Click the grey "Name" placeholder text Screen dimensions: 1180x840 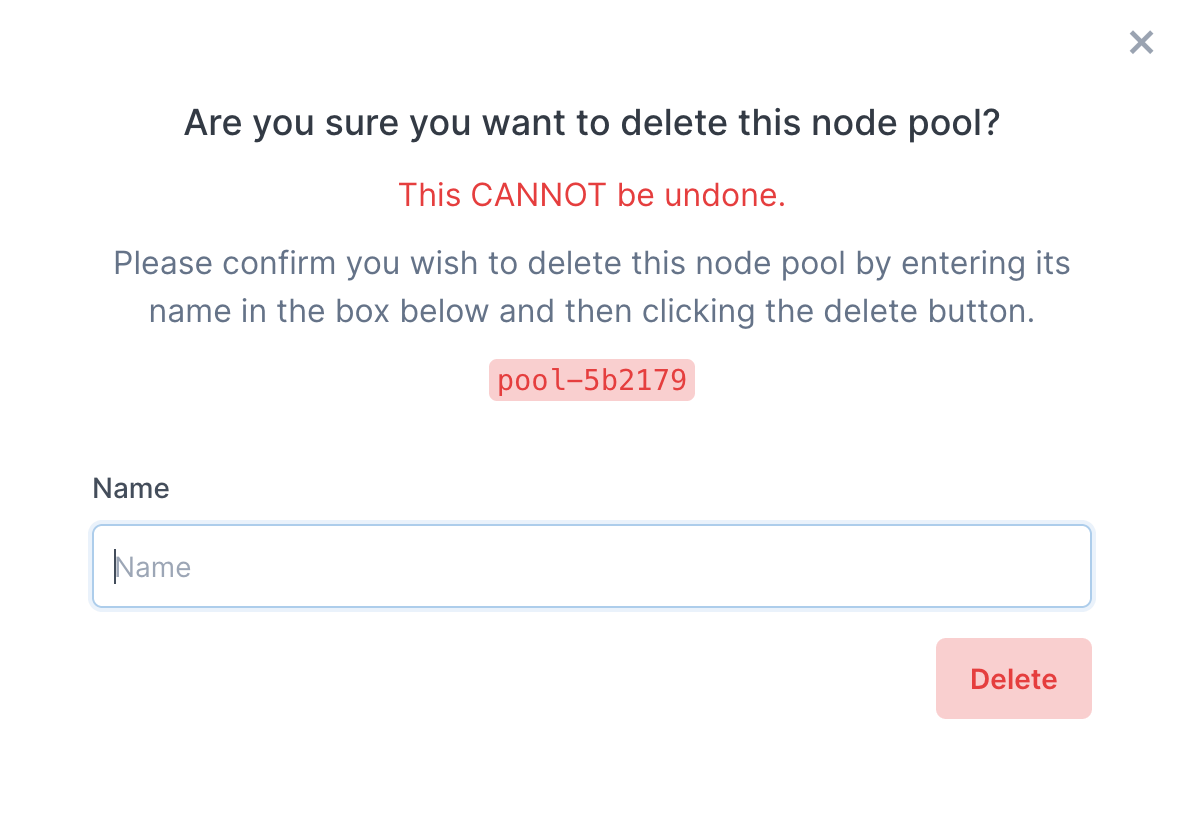(x=153, y=568)
